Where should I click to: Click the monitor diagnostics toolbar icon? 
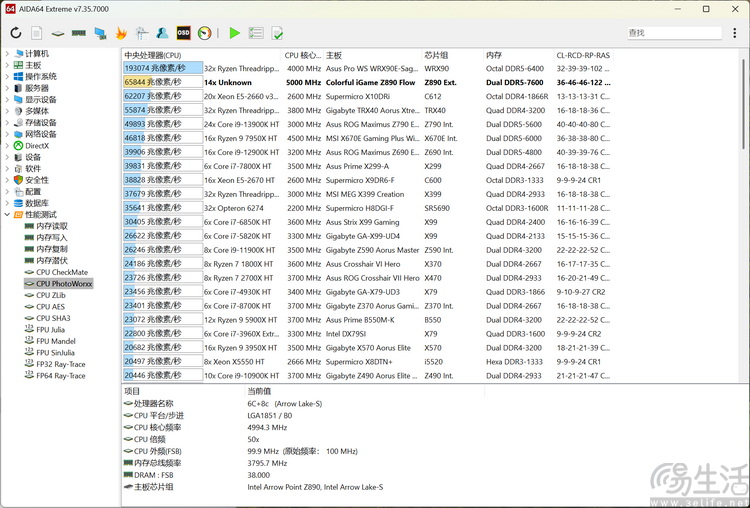[100, 33]
